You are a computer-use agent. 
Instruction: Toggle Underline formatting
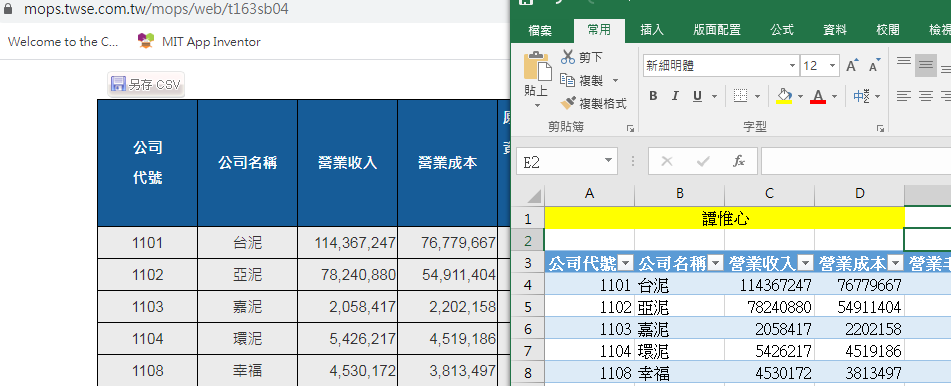[x=697, y=96]
